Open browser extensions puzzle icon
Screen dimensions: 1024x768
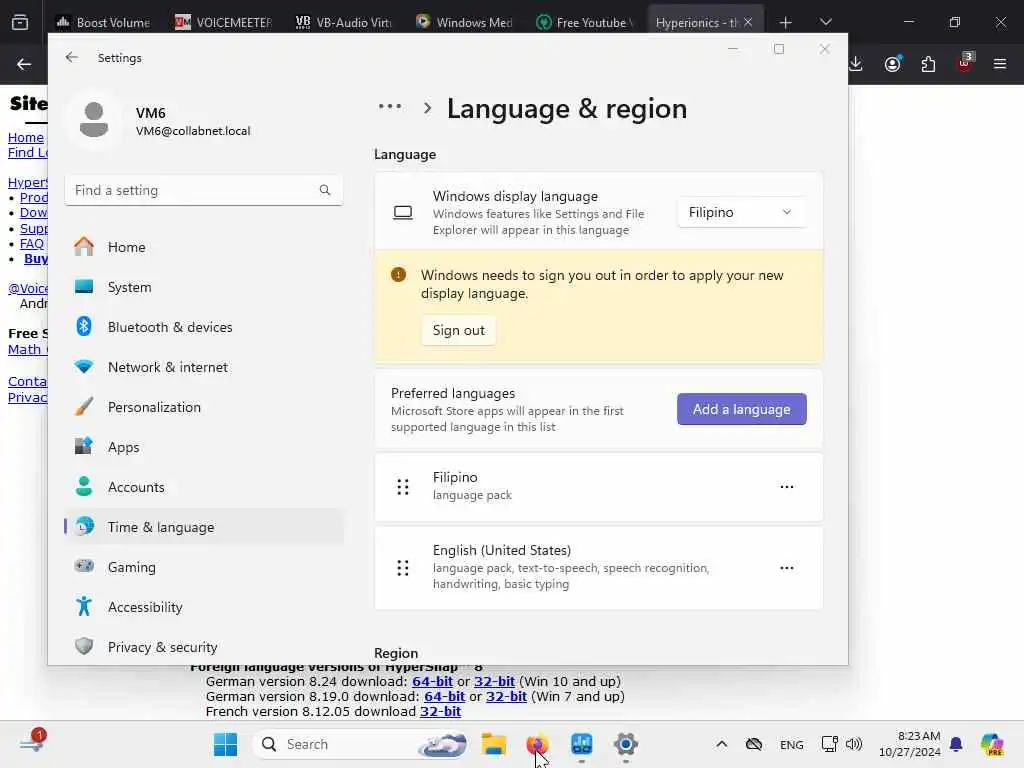tap(928, 64)
